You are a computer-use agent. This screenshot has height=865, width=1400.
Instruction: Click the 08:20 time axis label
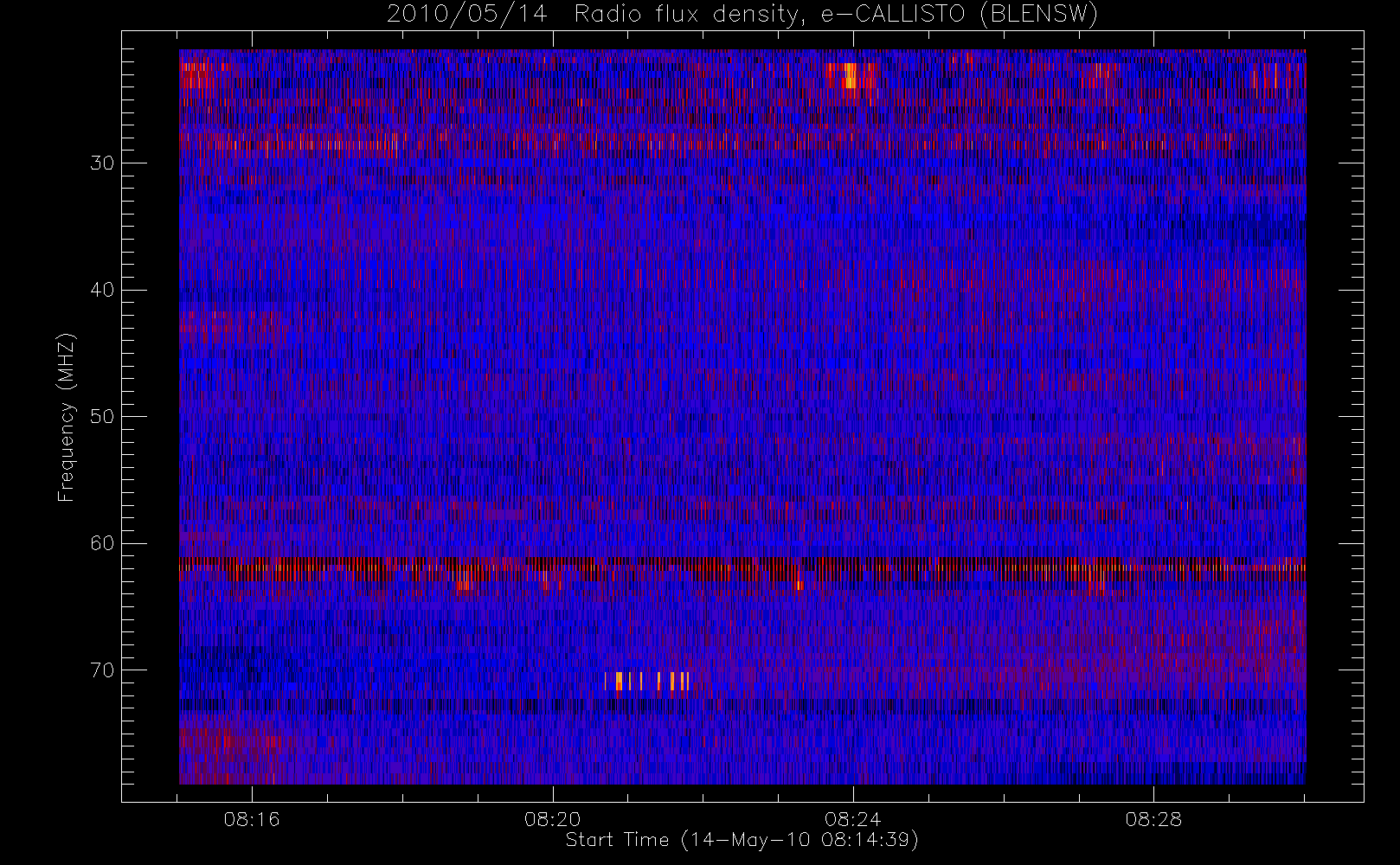552,819
